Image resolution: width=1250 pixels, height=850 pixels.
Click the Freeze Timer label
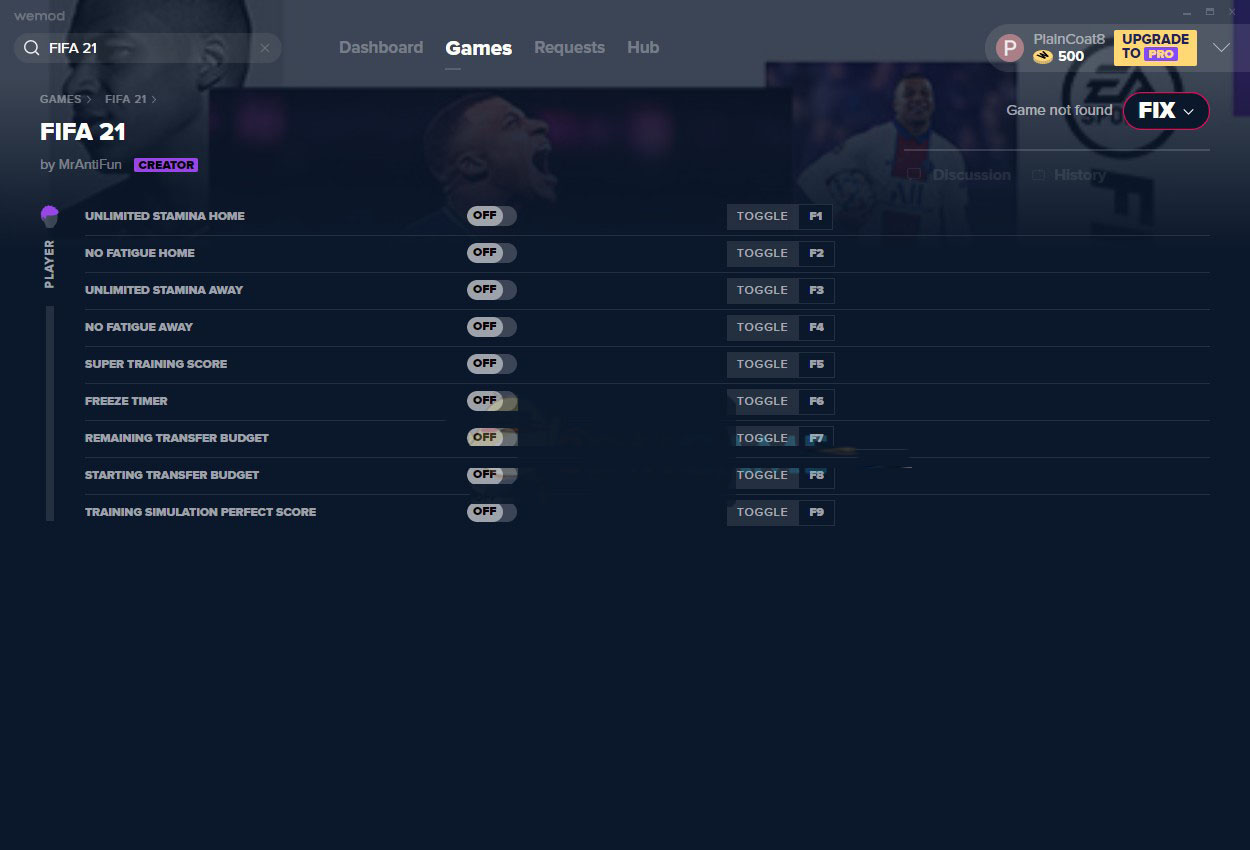point(126,401)
